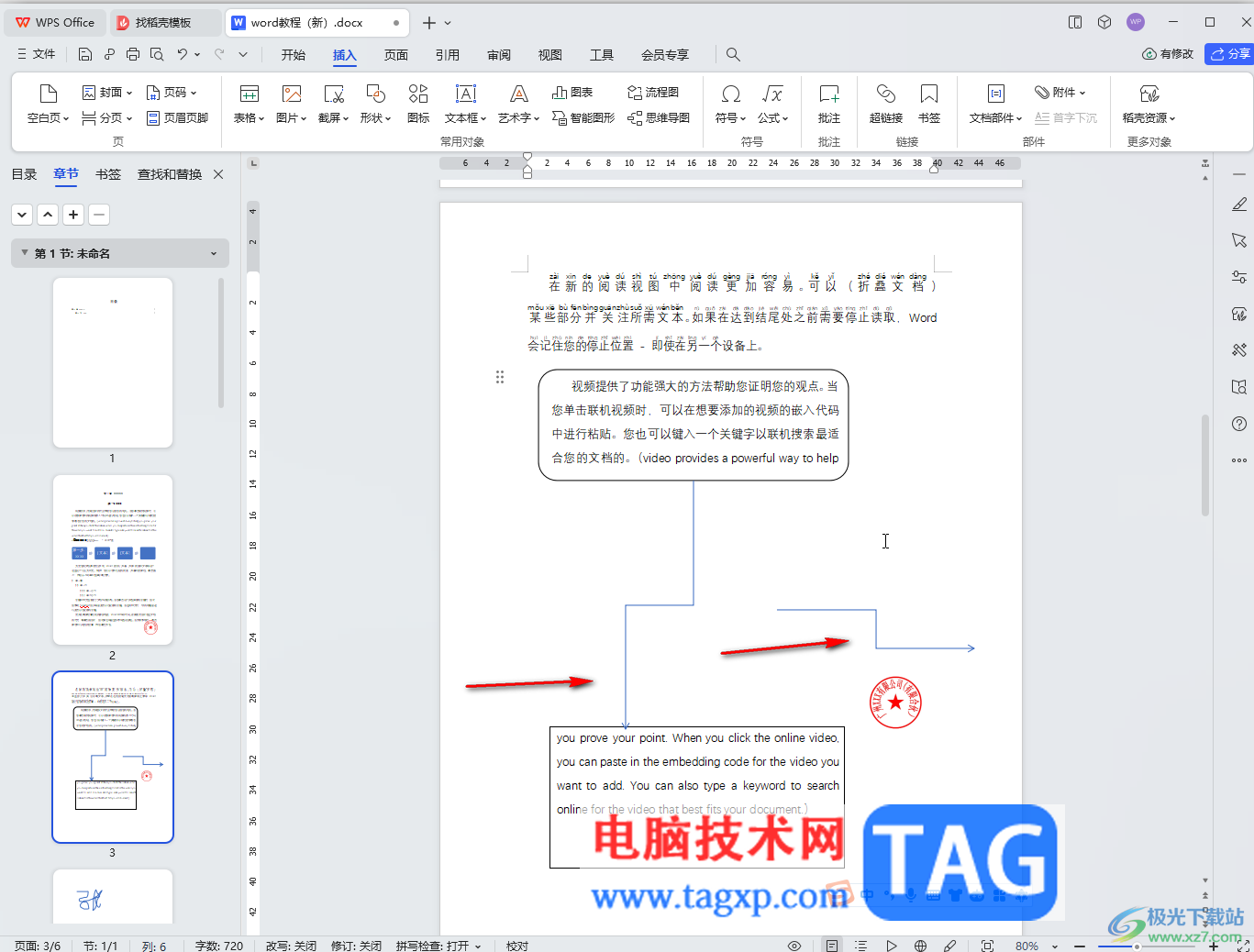Insert a Hyperlink
The width and height of the screenshot is (1254, 952).
pos(886,104)
